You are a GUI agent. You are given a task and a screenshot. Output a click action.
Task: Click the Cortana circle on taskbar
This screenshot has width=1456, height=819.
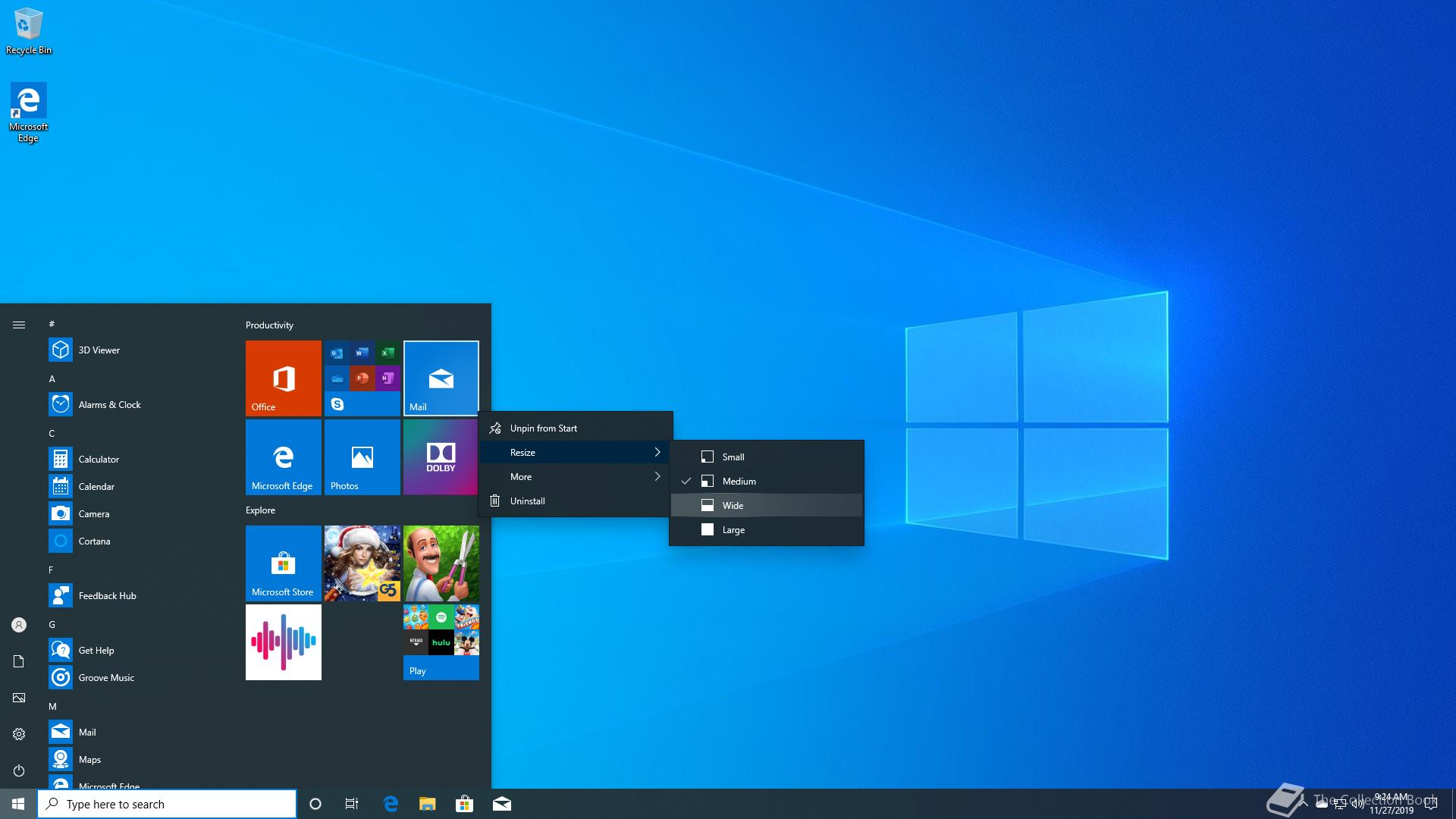point(315,804)
